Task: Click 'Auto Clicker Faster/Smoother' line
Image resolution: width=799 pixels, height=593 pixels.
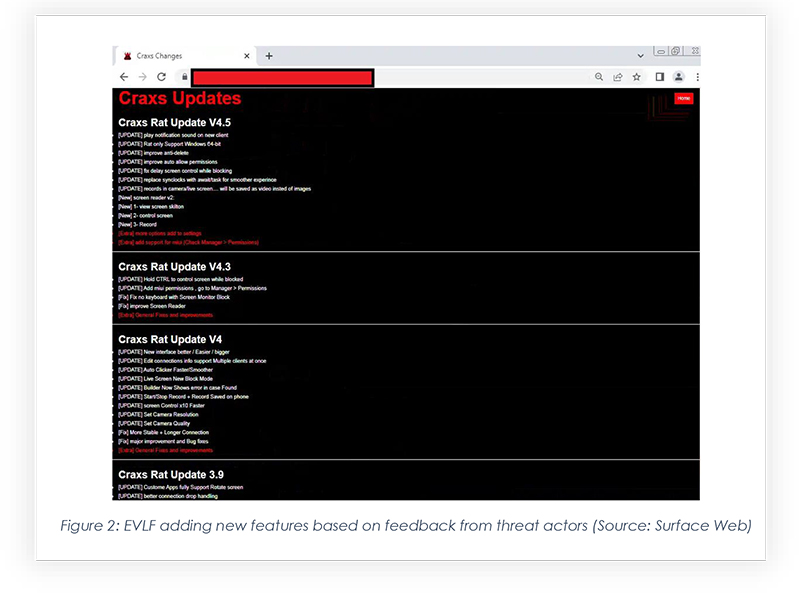Action: point(166,370)
